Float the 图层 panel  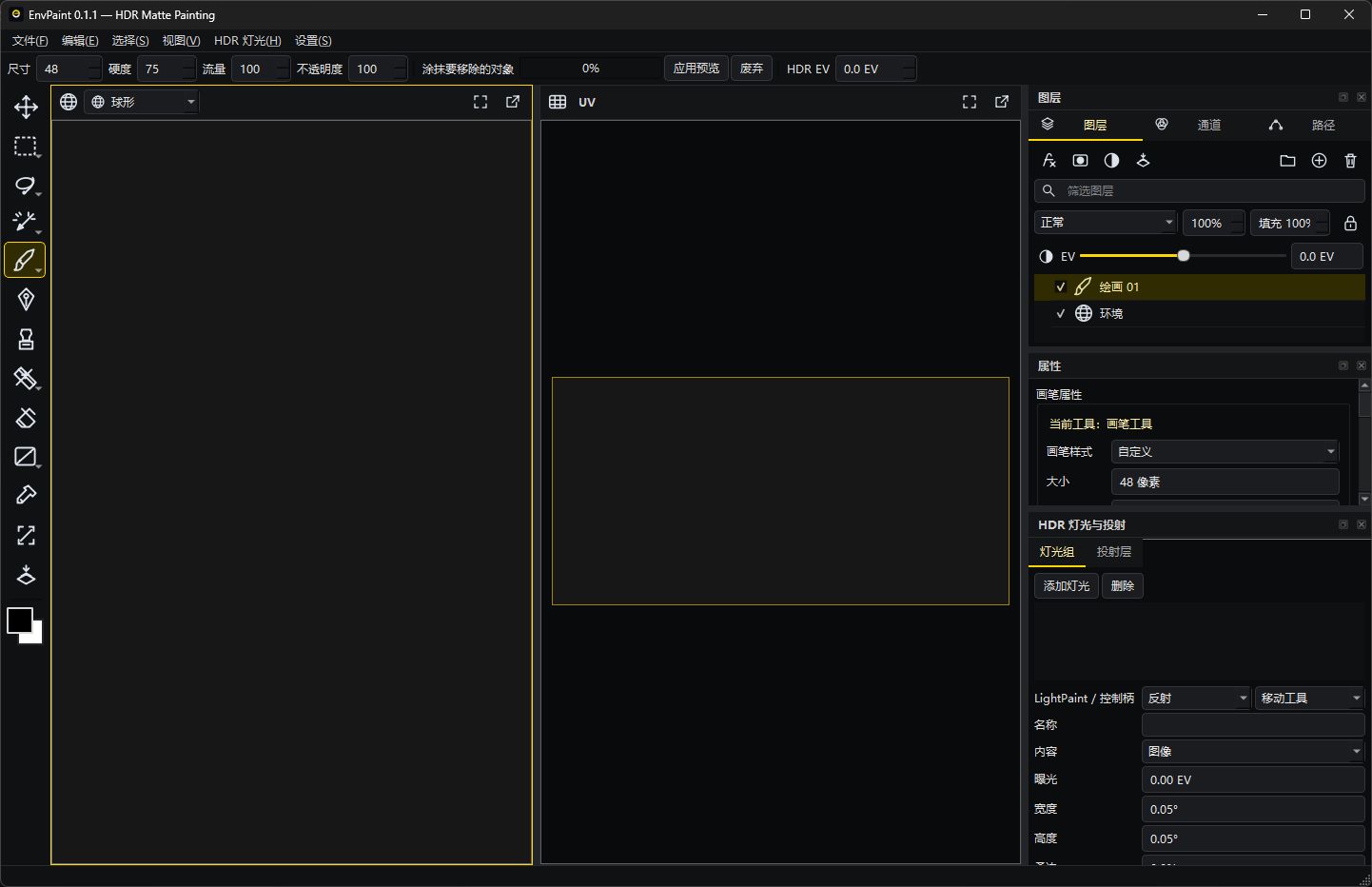1343,97
